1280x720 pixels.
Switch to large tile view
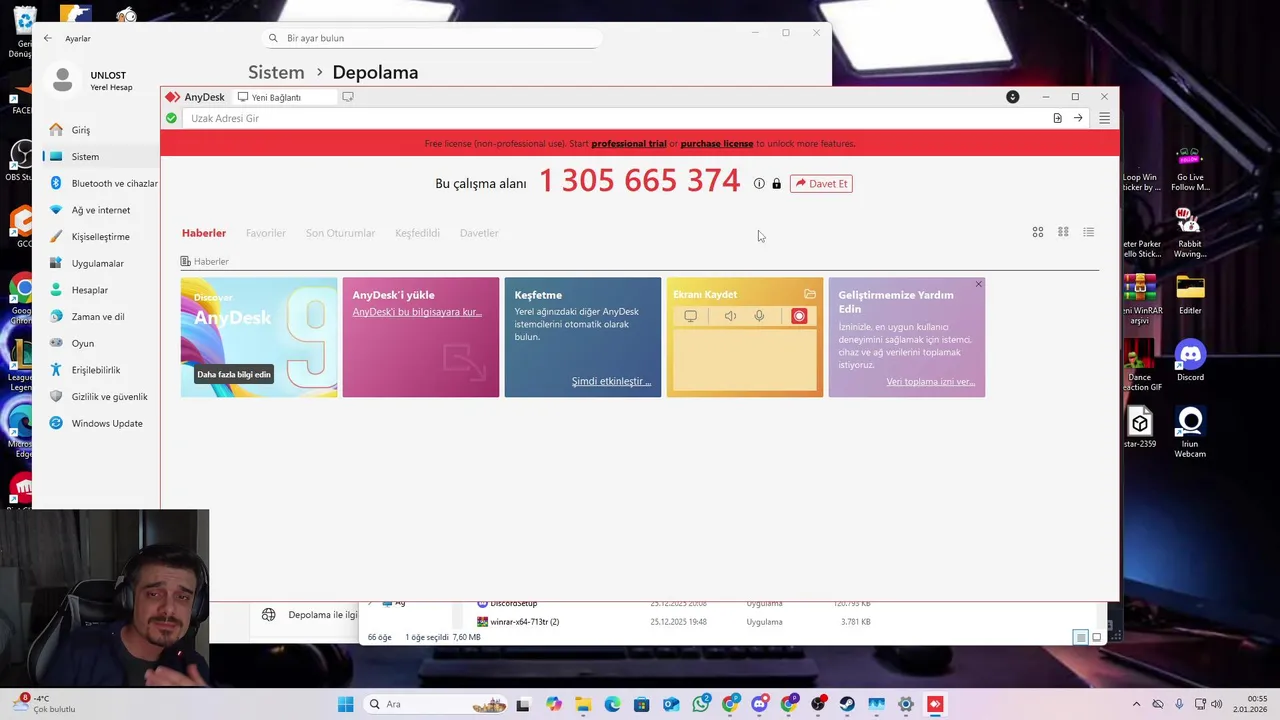pos(1038,232)
